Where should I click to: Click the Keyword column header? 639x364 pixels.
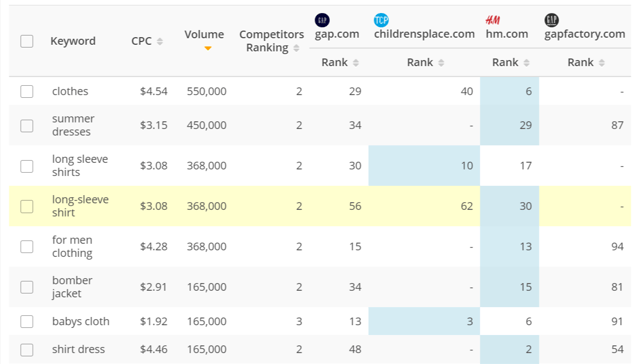(x=73, y=41)
